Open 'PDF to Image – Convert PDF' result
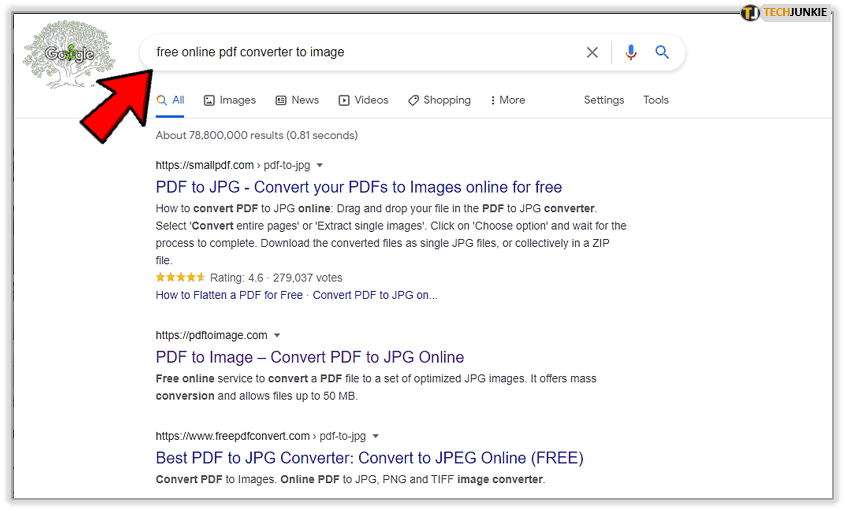The width and height of the screenshot is (845, 511). click(310, 357)
